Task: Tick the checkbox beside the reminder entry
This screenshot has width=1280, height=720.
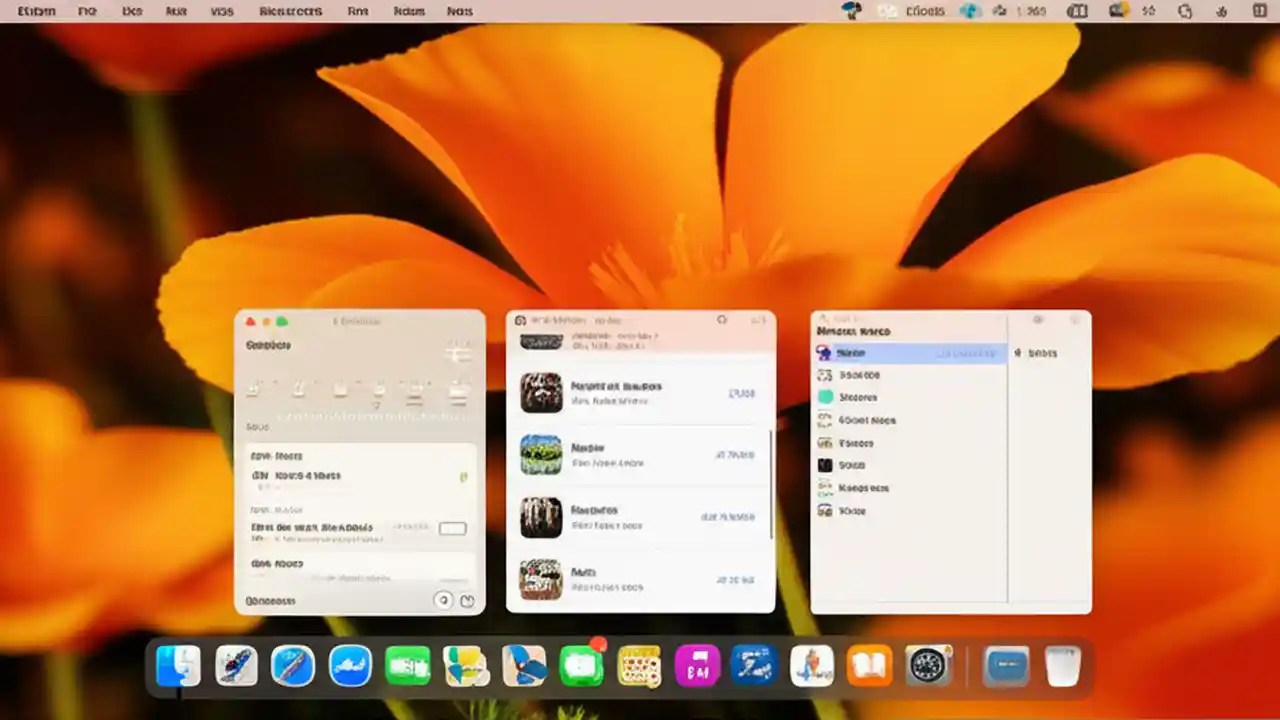Action: click(452, 529)
